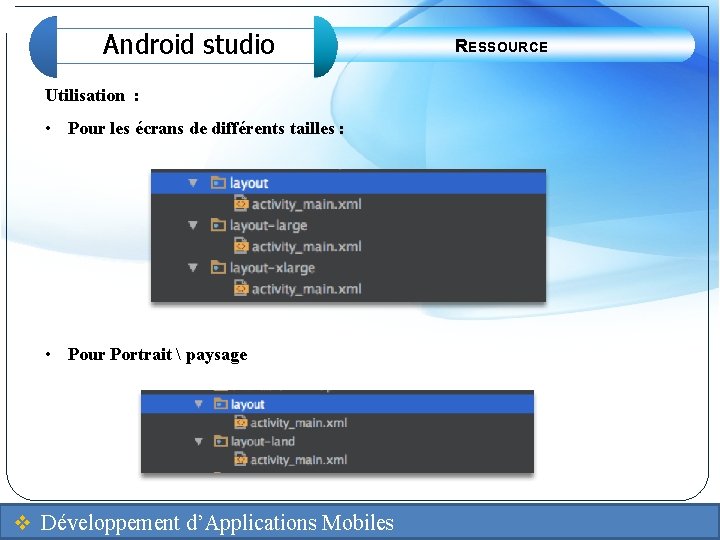720x540 pixels.
Task: Click the folder icon of layout above layout-large
Action: tap(218, 182)
